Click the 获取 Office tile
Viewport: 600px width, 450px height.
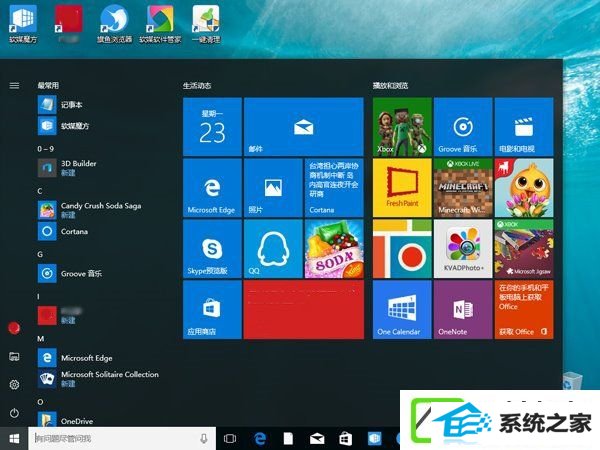click(x=524, y=310)
